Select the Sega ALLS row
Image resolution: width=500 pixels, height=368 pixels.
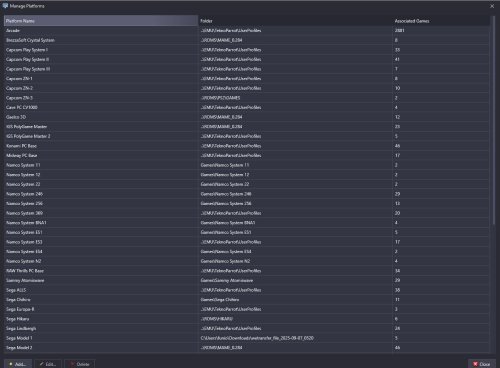(246, 290)
